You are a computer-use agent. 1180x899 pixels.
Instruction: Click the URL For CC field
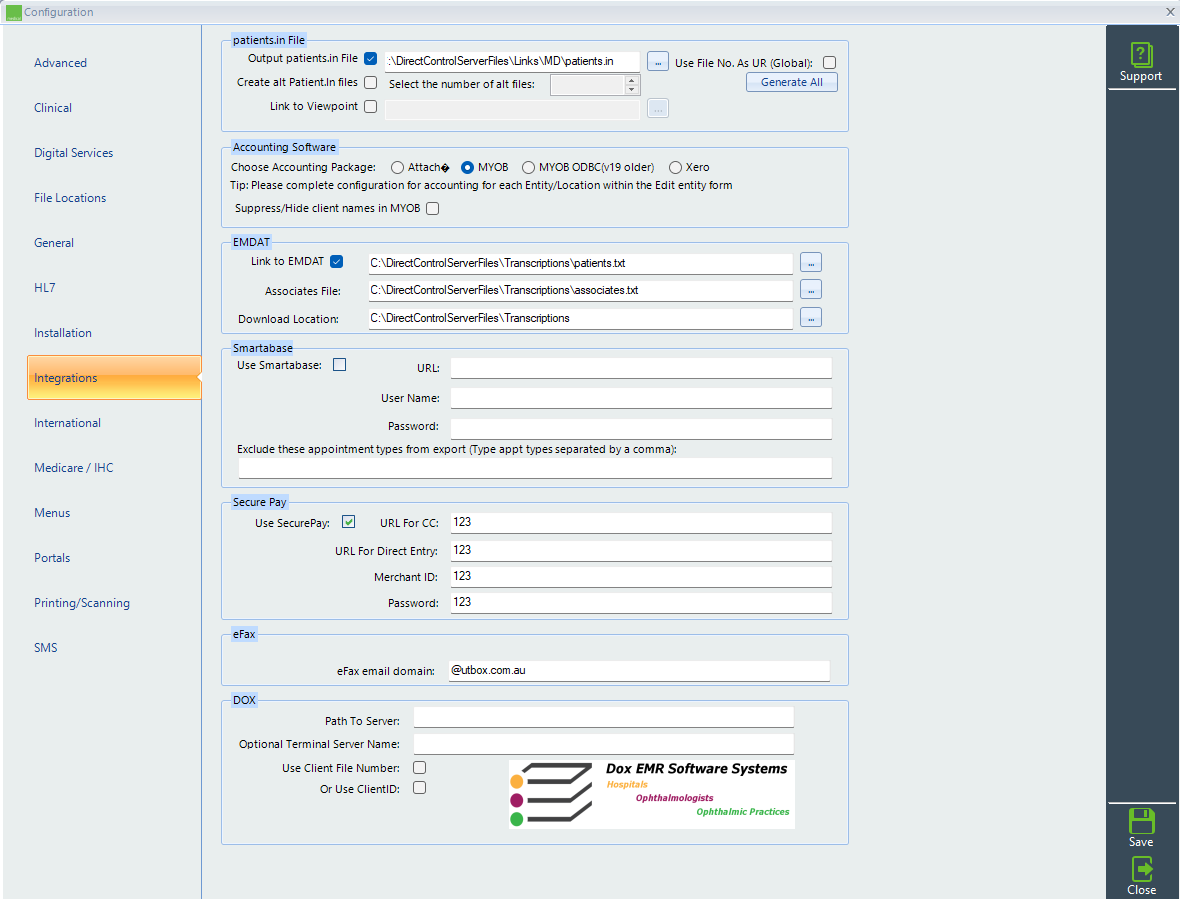click(641, 522)
